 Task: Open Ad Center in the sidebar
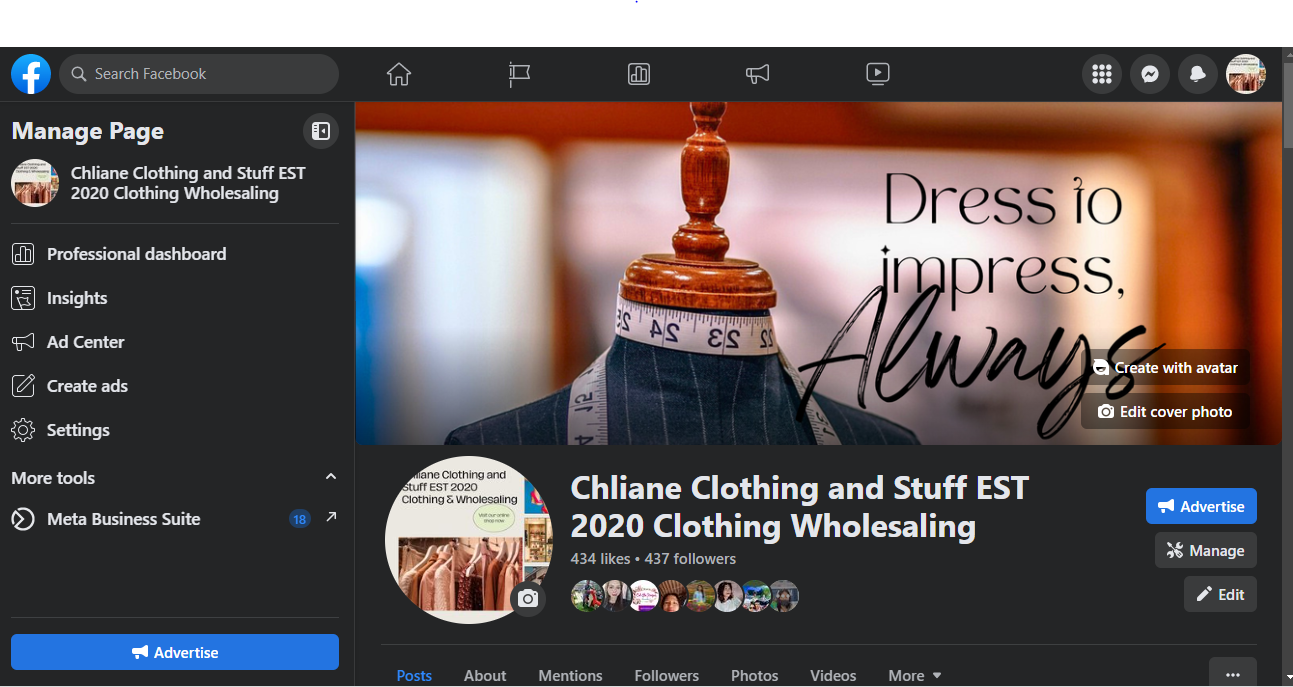pyautogui.click(x=175, y=342)
